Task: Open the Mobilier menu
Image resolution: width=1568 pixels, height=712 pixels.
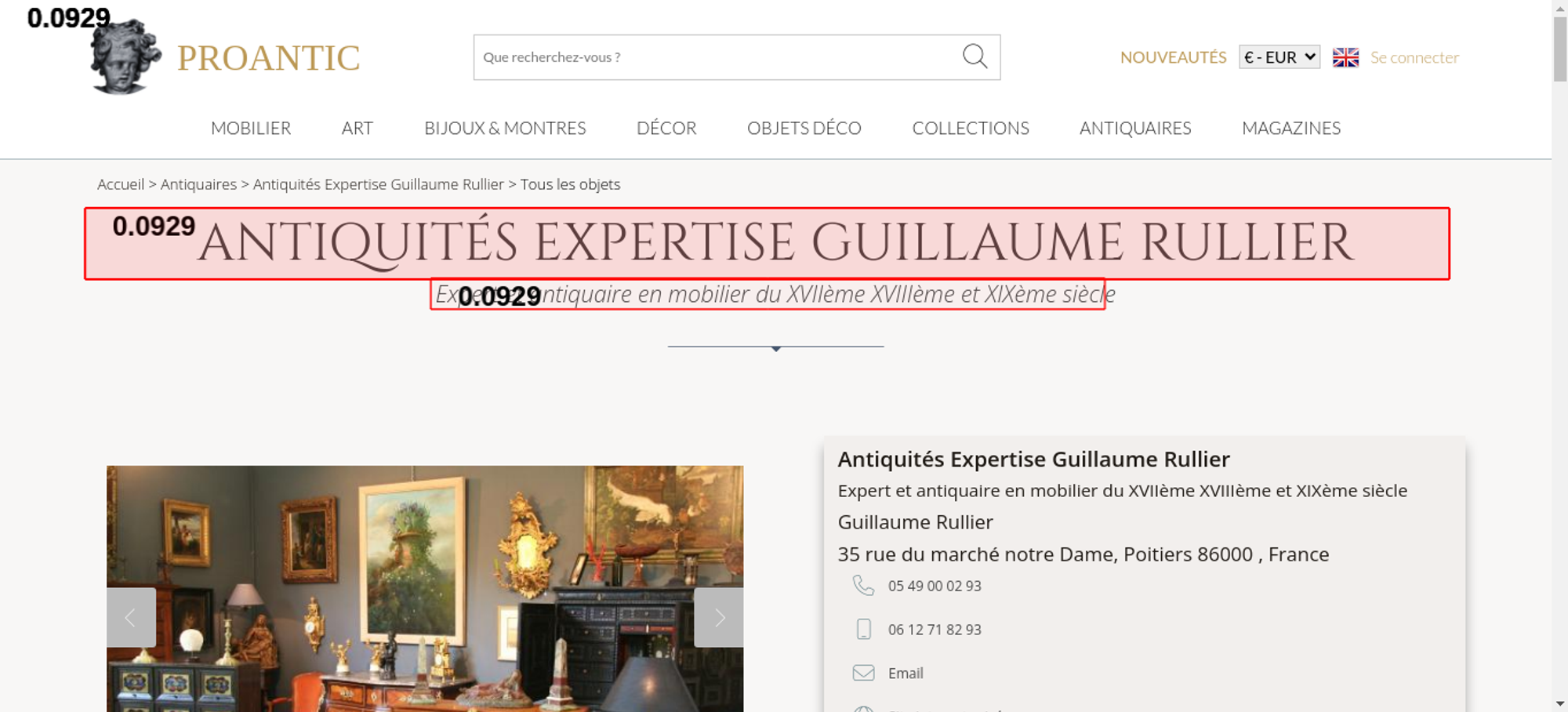Action: [251, 129]
